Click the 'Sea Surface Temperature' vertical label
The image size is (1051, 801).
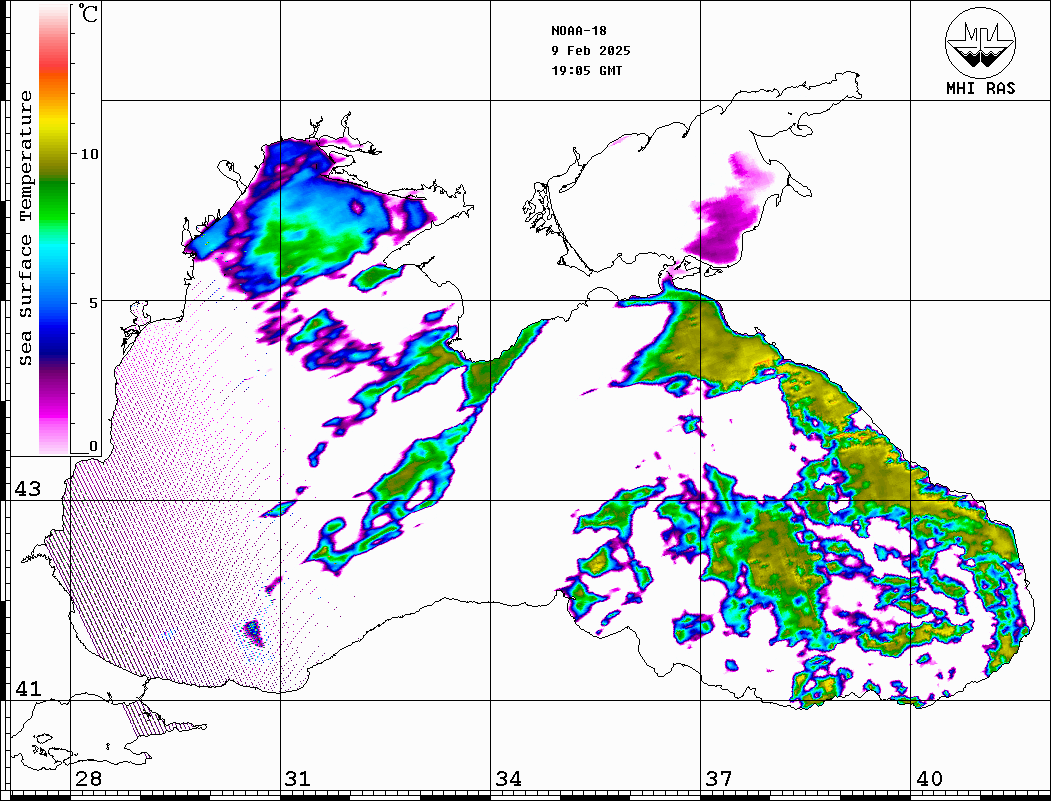pos(25,229)
